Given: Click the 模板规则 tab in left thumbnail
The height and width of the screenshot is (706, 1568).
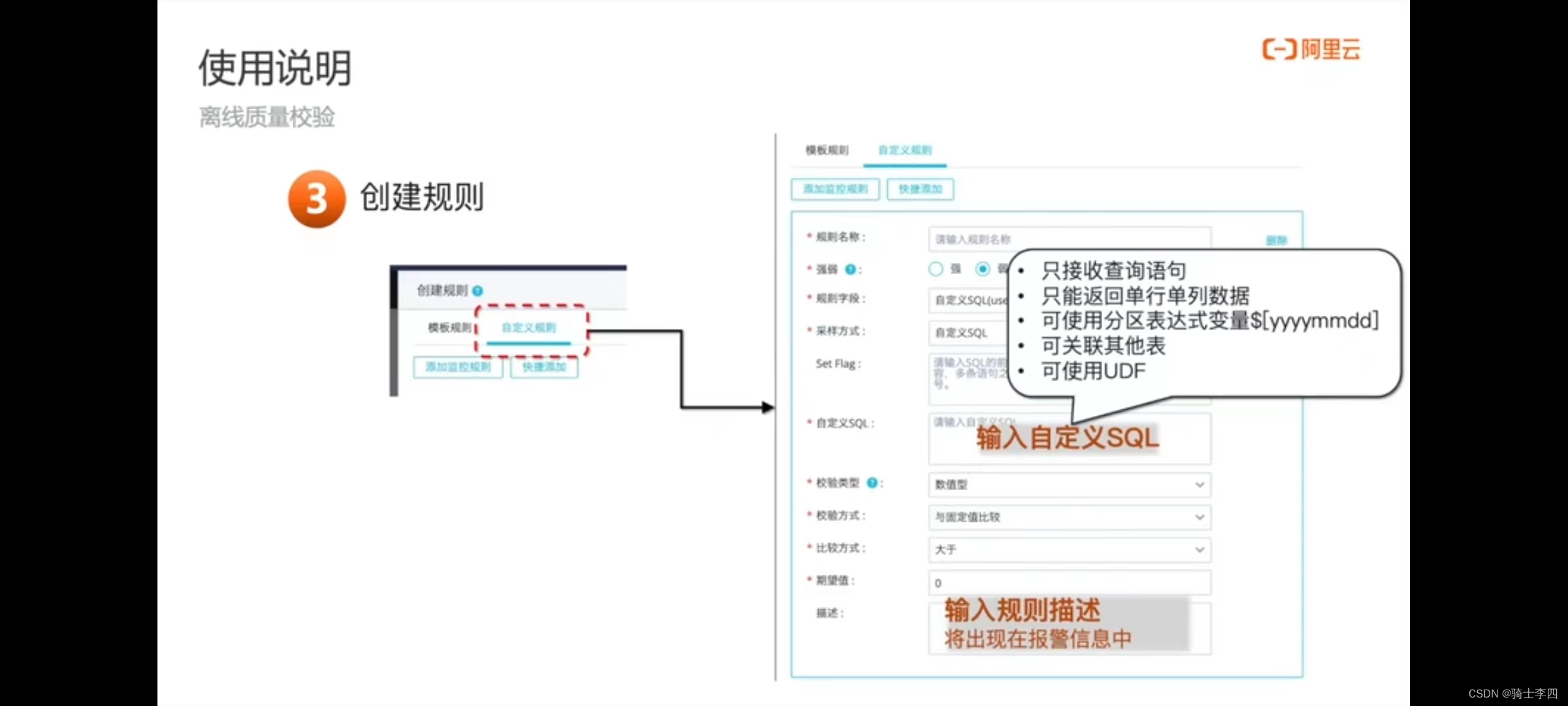Looking at the screenshot, I should [449, 328].
